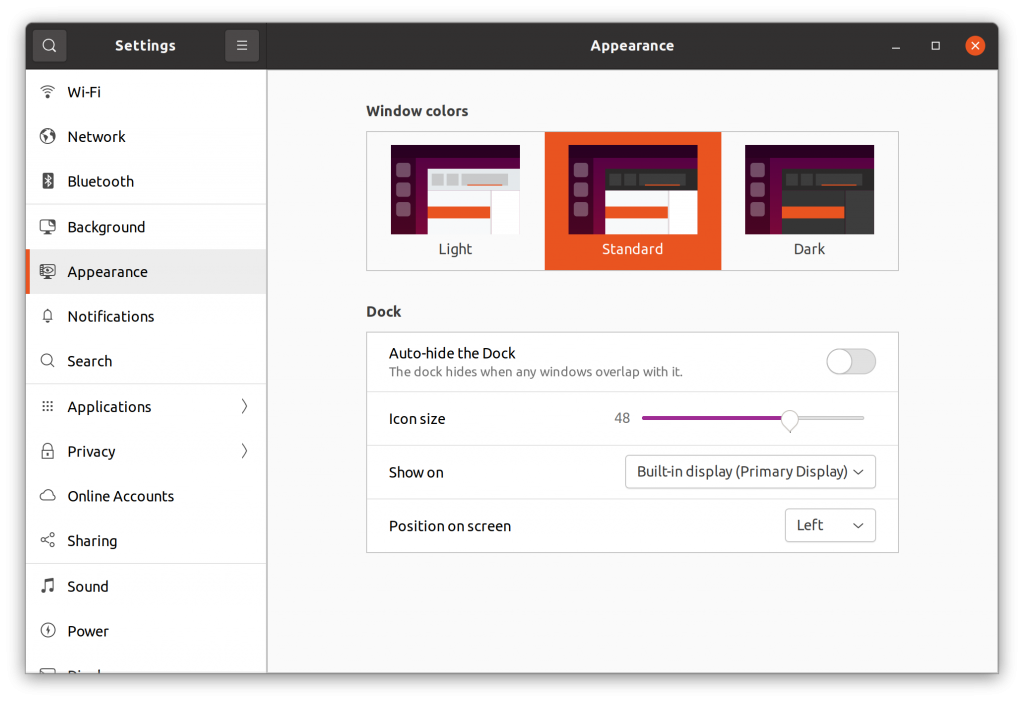The height and width of the screenshot is (702, 1024).
Task: Open the hamburger menu in Settings
Action: [x=241, y=45]
